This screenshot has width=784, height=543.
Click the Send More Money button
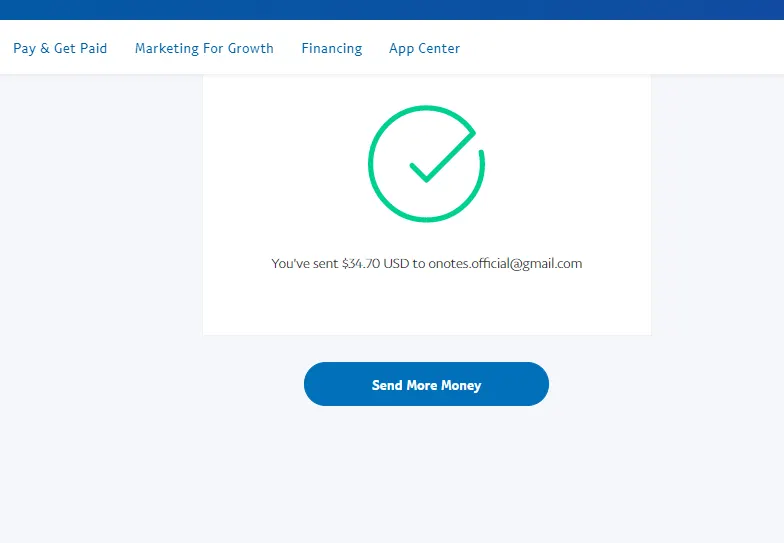[426, 385]
